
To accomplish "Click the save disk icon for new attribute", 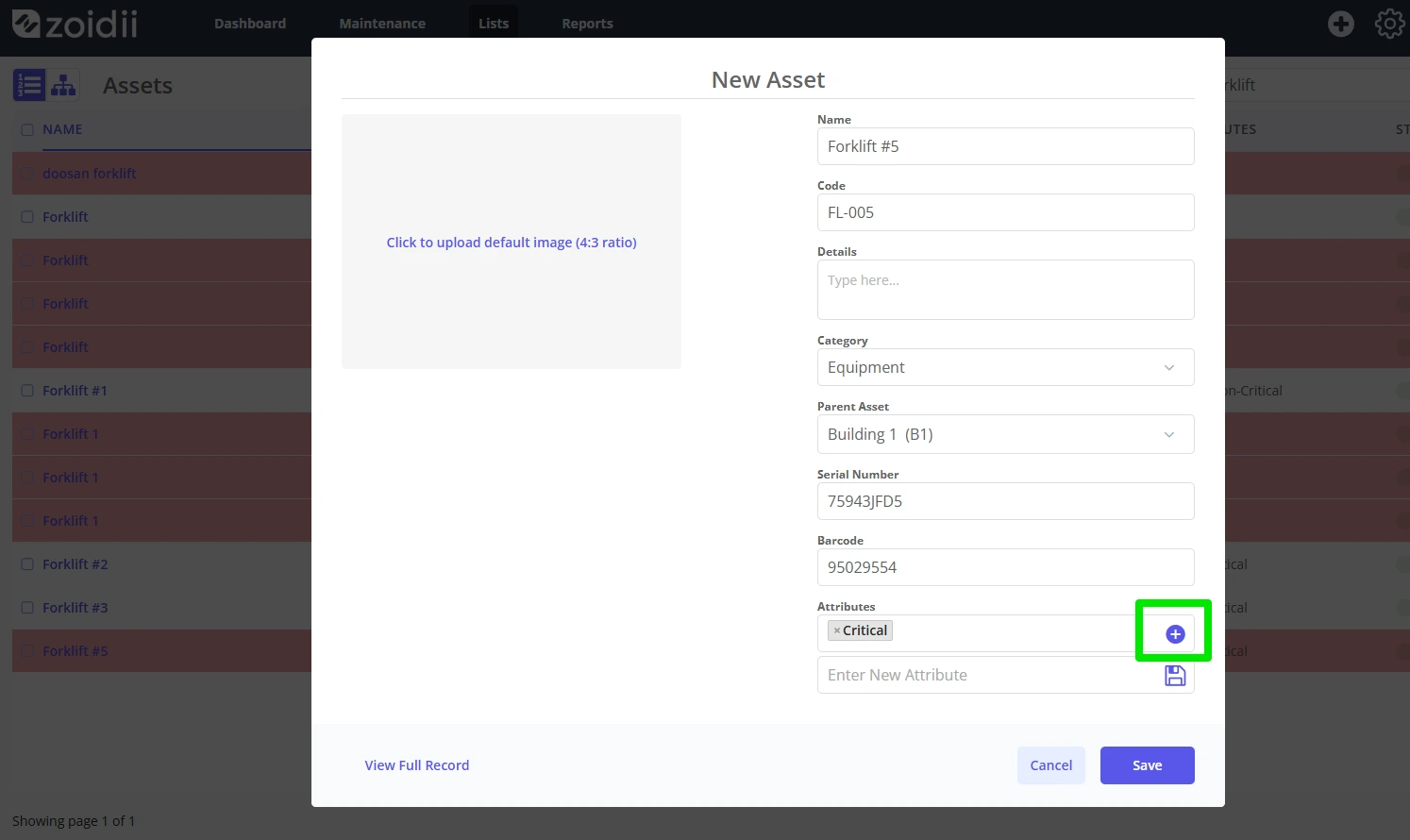I will click(x=1175, y=675).
